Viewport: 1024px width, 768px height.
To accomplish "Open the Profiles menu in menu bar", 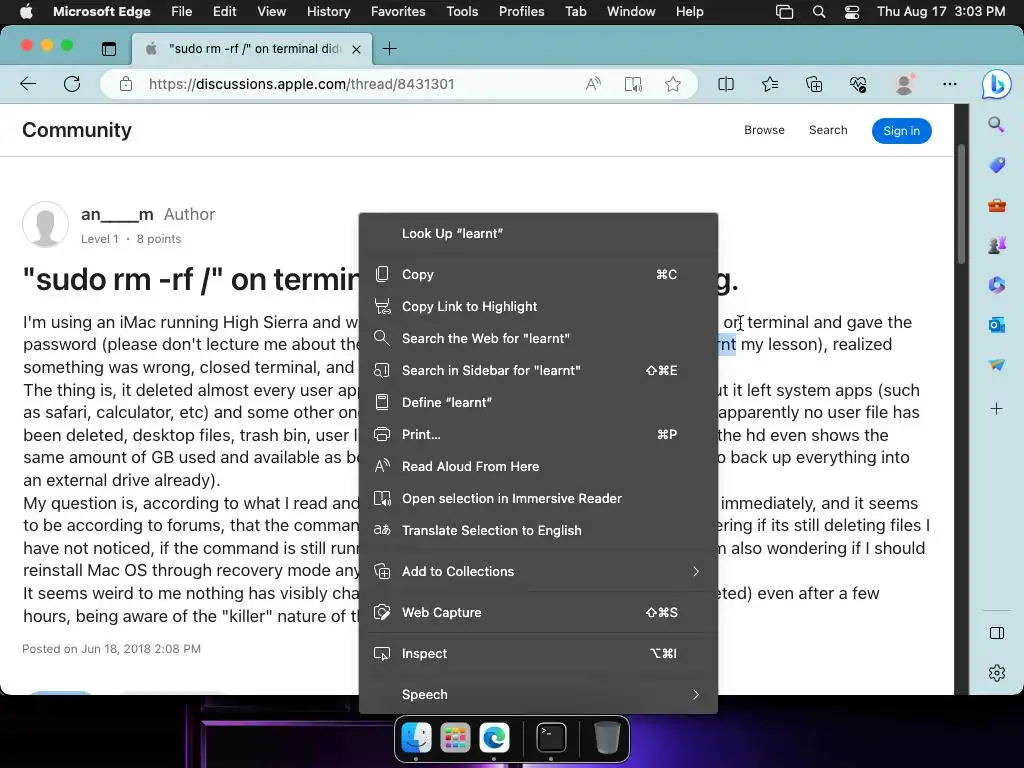I will tap(521, 12).
